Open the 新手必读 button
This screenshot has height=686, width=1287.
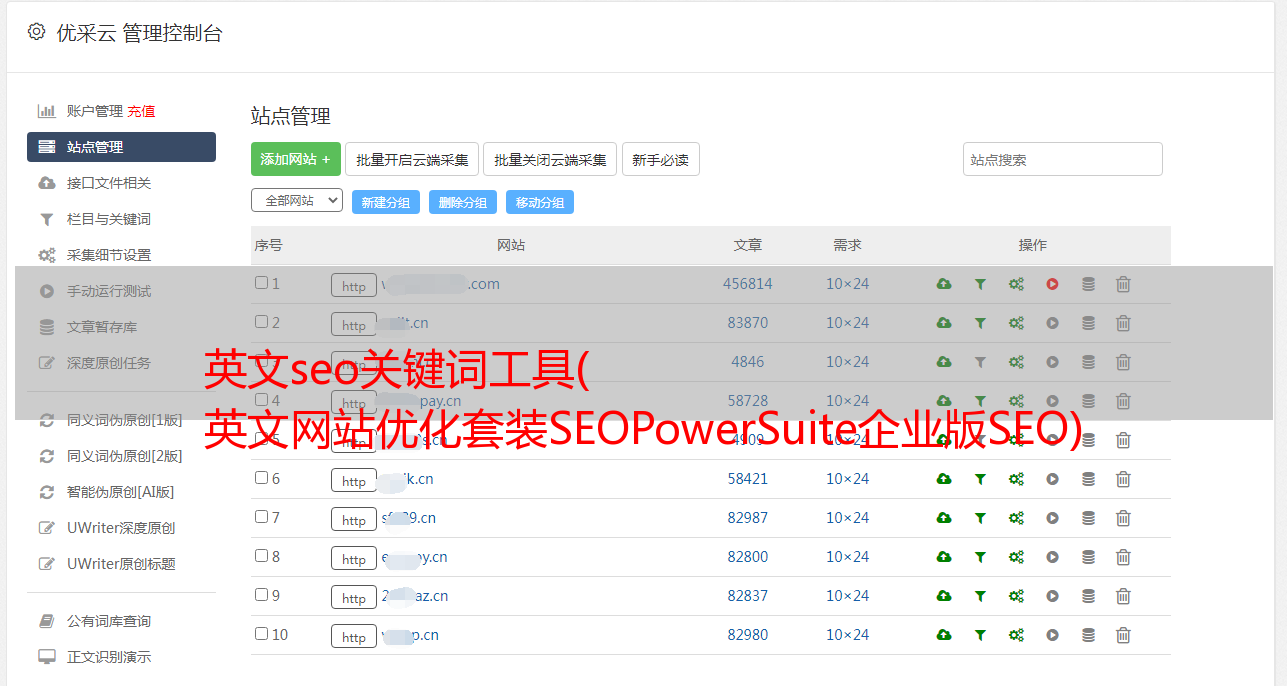tap(660, 159)
